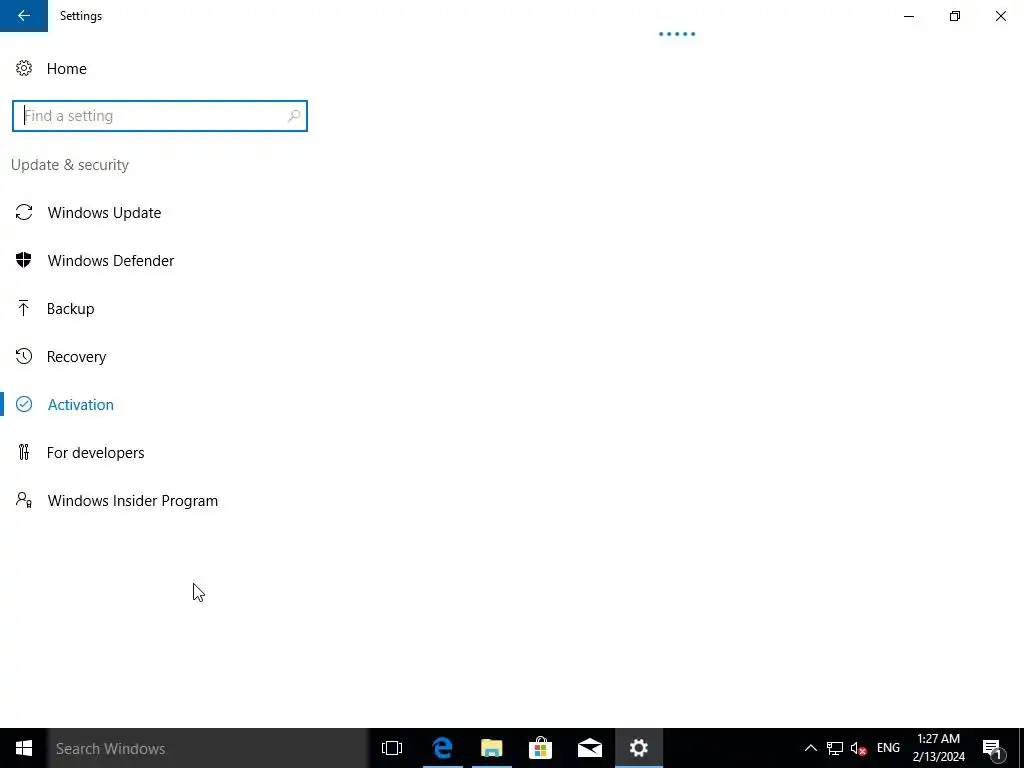Open Microsoft Store from taskbar

(540, 748)
